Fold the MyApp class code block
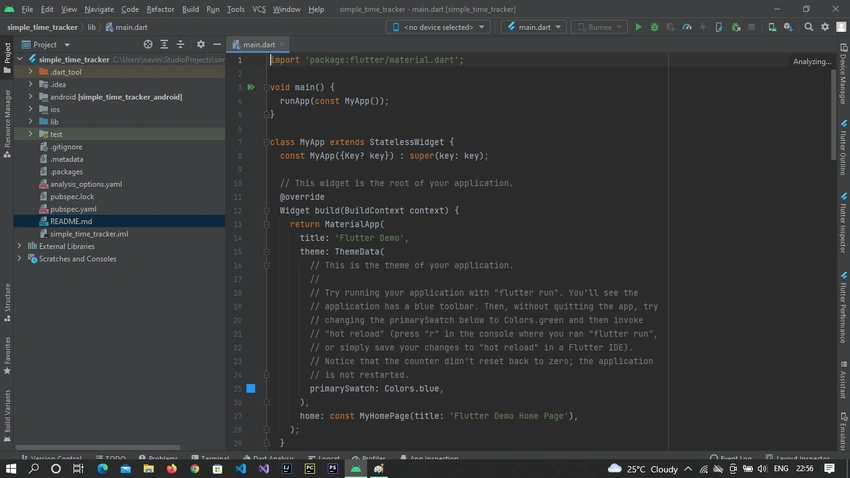Viewport: 850px width, 478px height. coord(266,142)
